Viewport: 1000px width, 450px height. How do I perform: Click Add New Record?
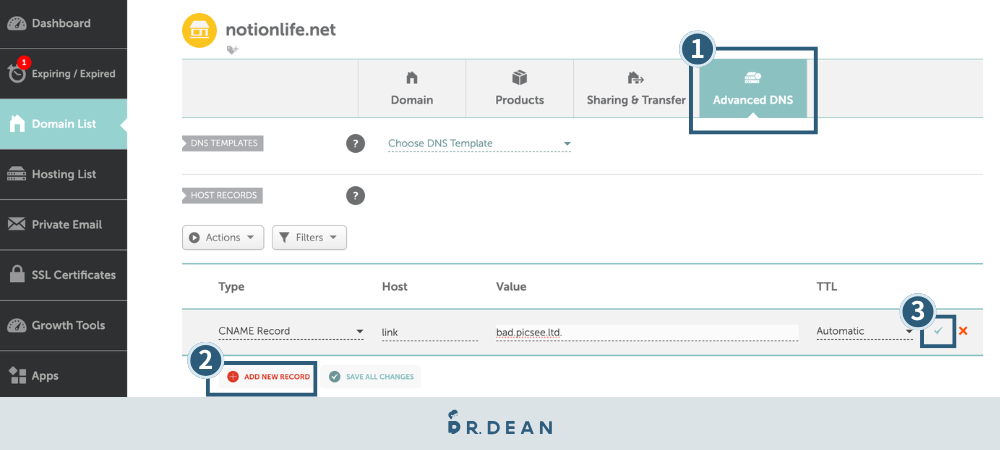(268, 377)
